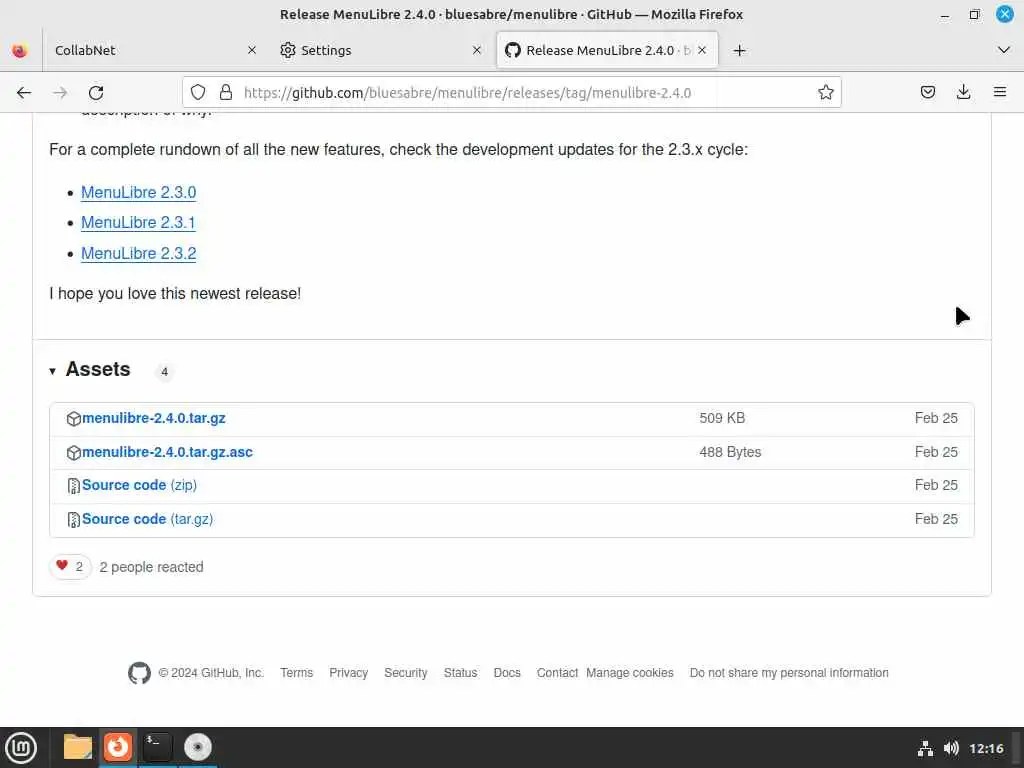1024x768 pixels.
Task: Download menulibre-2.4.0.tar.gz
Action: click(153, 418)
